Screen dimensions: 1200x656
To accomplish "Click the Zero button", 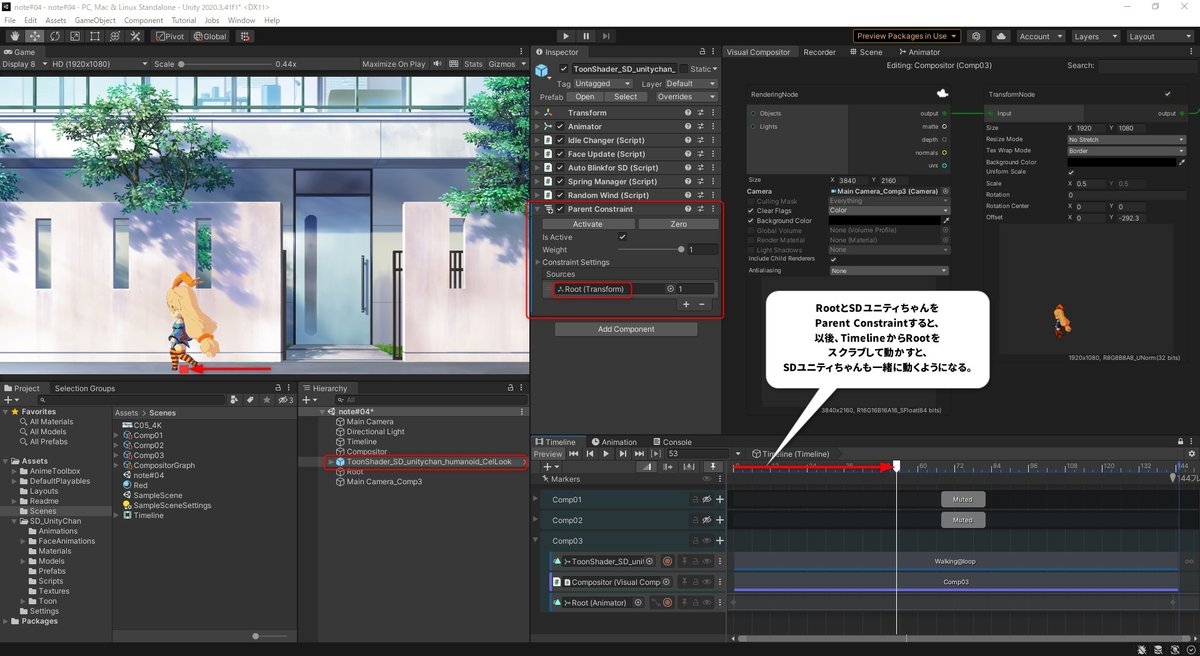I will click(x=678, y=224).
